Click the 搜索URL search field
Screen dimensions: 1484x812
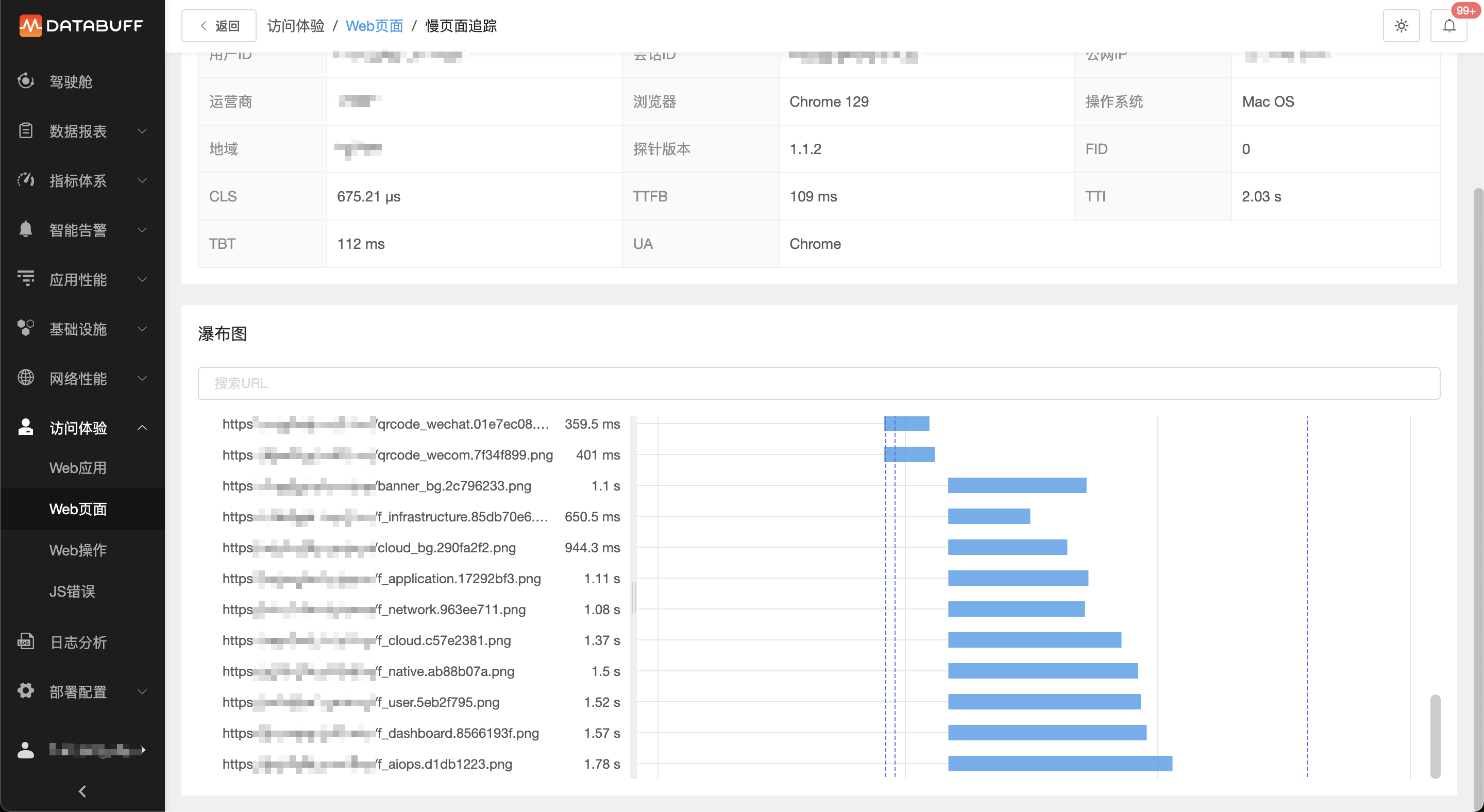click(819, 383)
